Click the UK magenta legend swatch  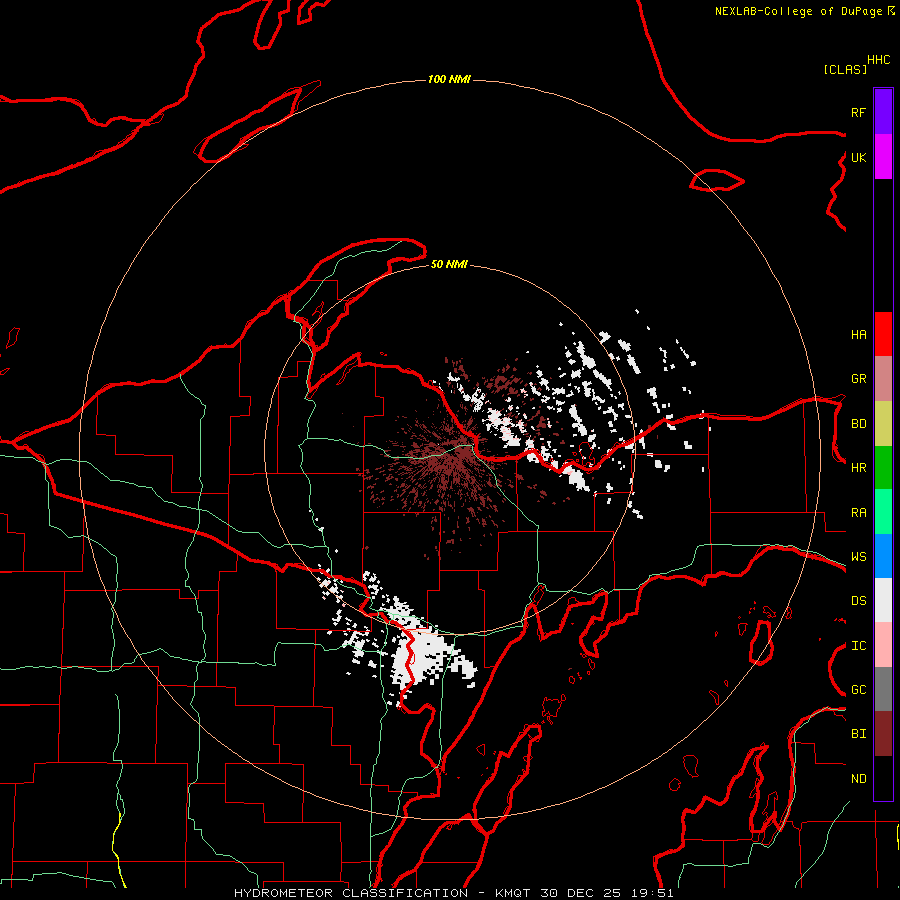[x=883, y=157]
